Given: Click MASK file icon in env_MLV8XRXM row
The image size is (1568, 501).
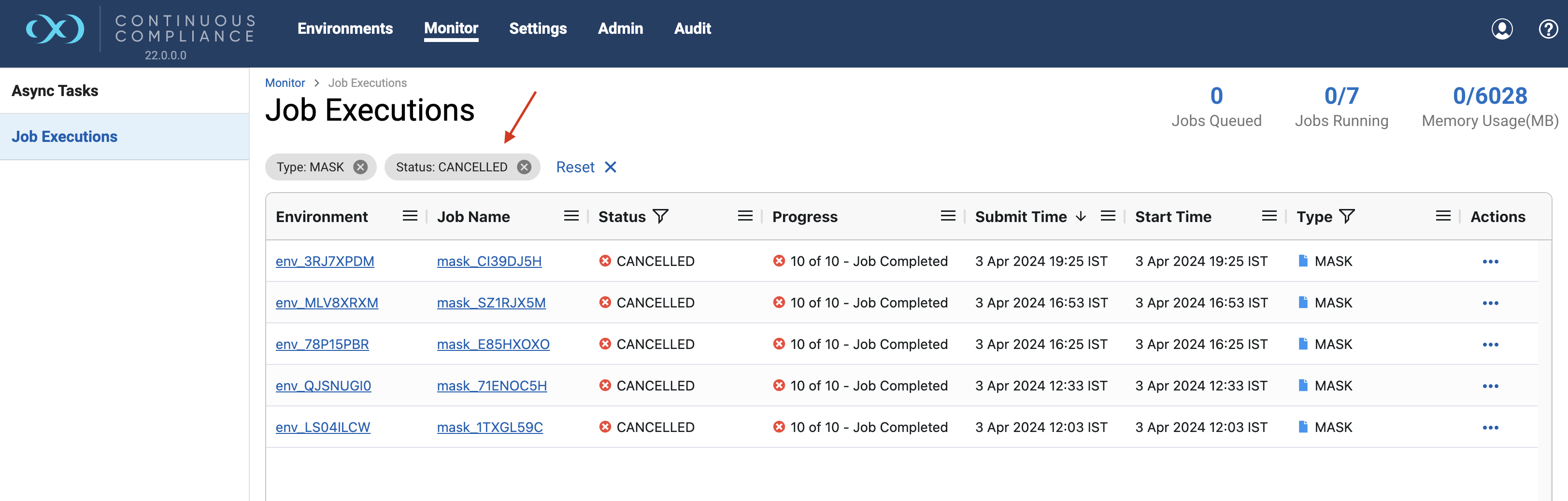Looking at the screenshot, I should coord(1303,302).
